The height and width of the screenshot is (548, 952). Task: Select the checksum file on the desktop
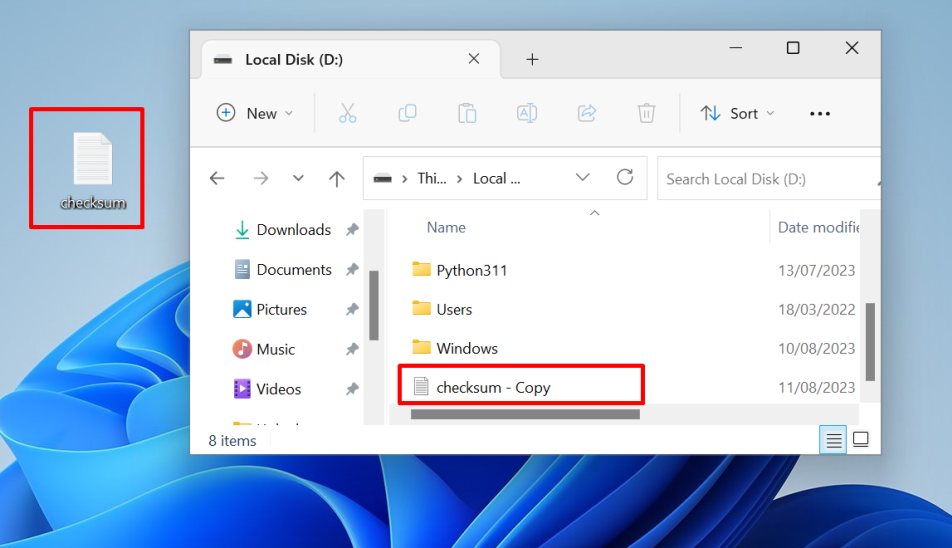[x=93, y=170]
